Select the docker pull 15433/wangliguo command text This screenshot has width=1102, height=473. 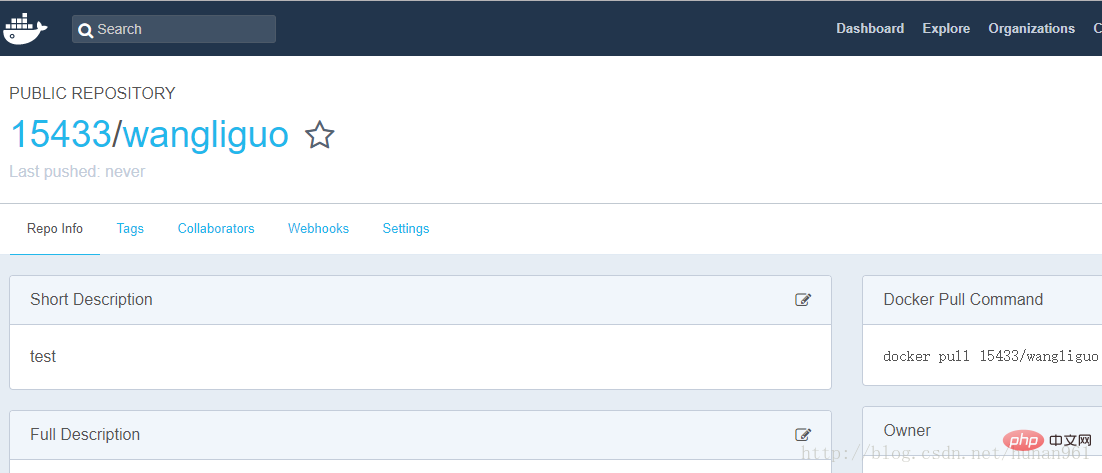990,356
